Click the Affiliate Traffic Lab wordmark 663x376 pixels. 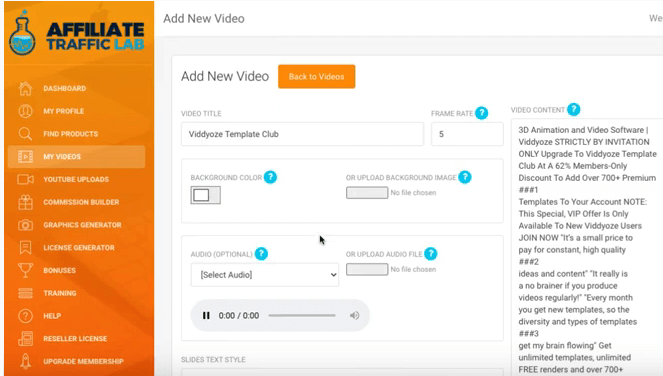[x=95, y=36]
